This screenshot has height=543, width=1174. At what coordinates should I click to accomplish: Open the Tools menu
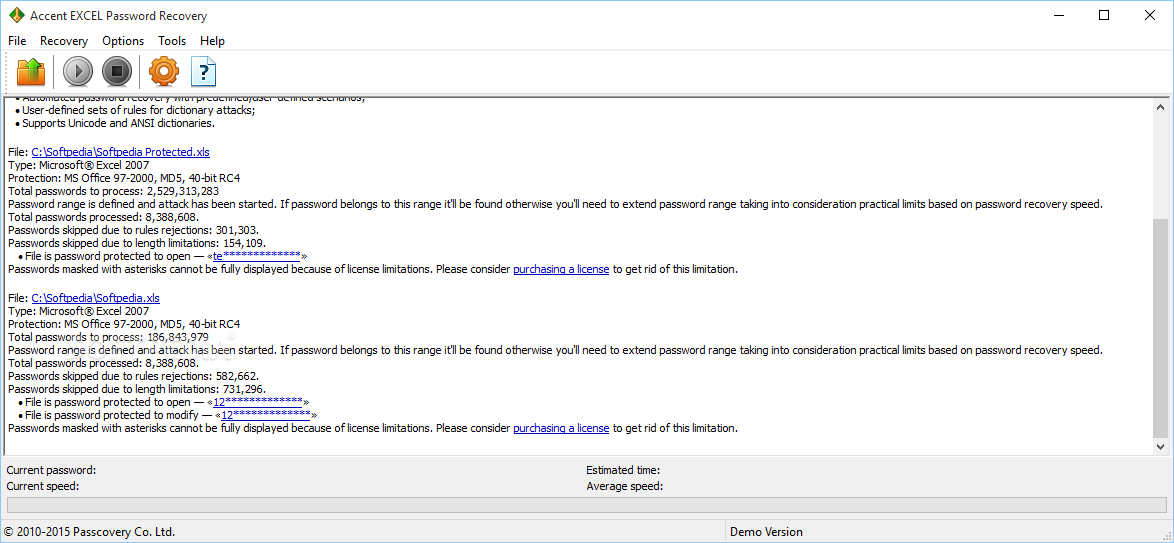(172, 40)
